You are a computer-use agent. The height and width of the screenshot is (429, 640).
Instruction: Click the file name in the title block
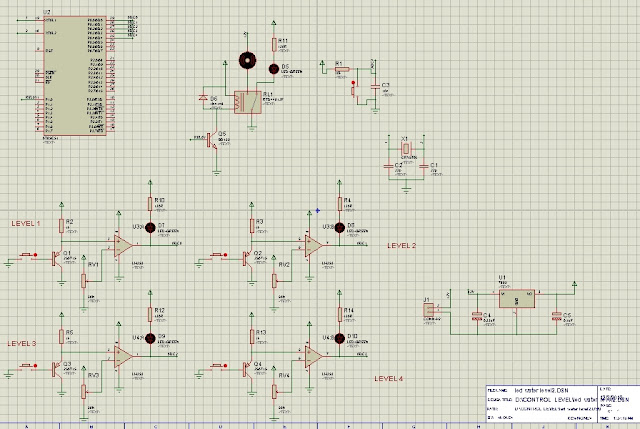tap(541, 391)
